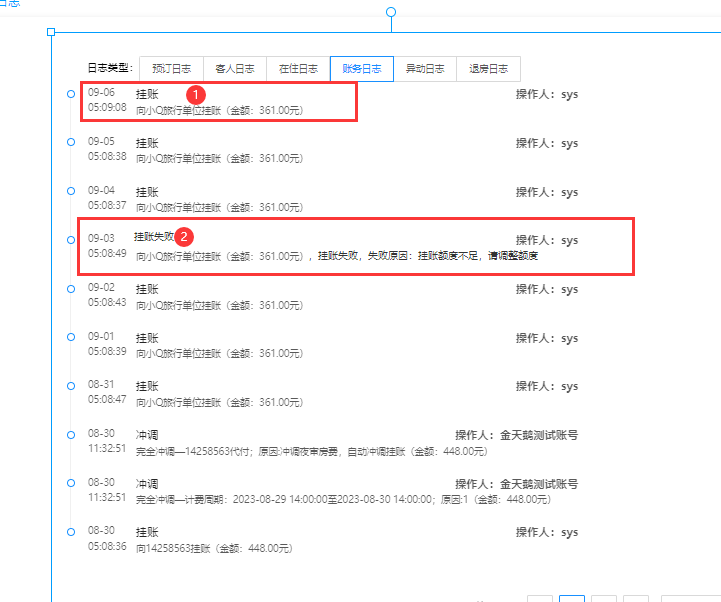Click 操作人 sys on 08-30 05:08:36 row
The image size is (721, 602).
click(x=547, y=532)
